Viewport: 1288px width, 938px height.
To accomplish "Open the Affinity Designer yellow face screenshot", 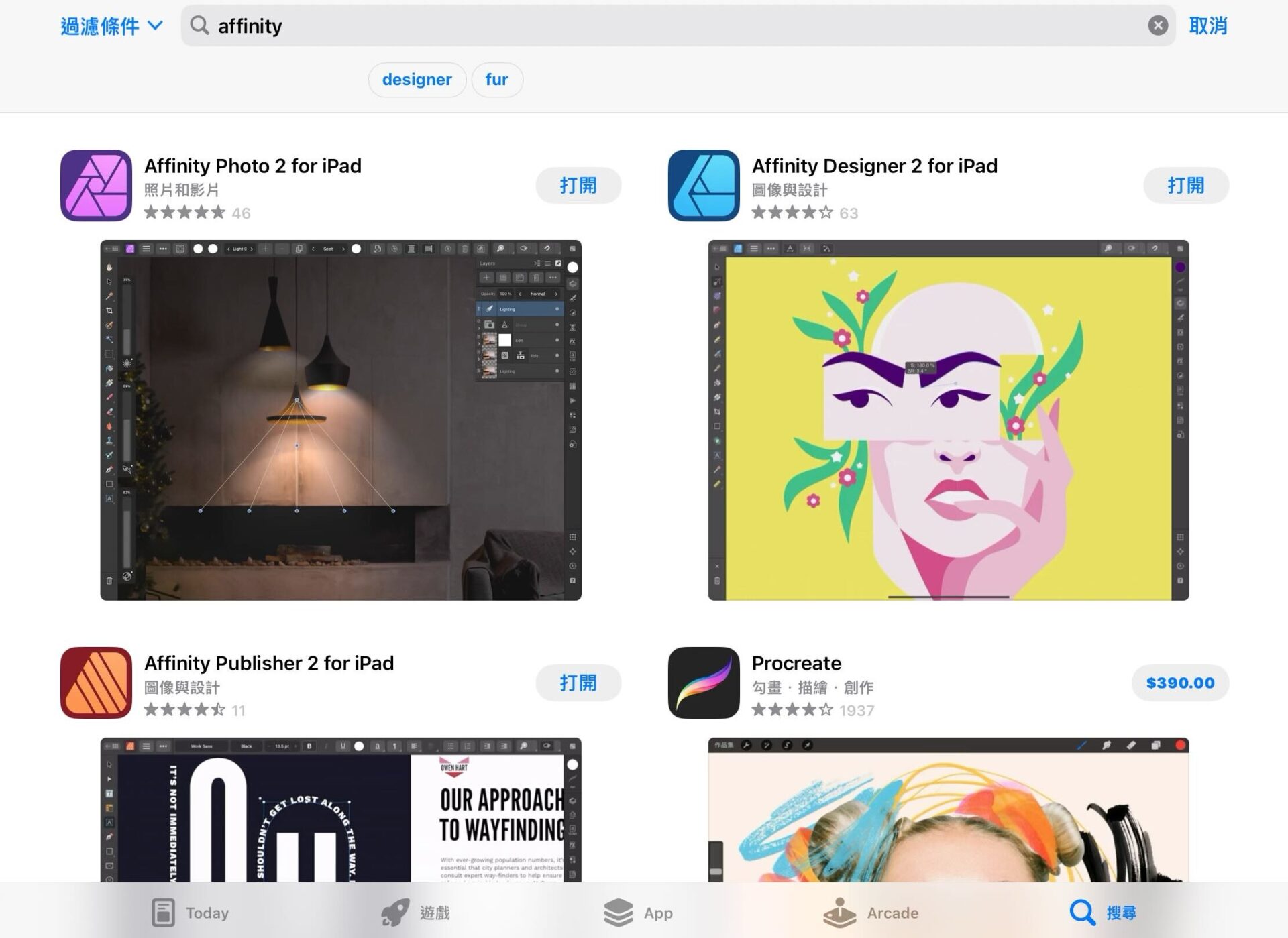I will [948, 420].
